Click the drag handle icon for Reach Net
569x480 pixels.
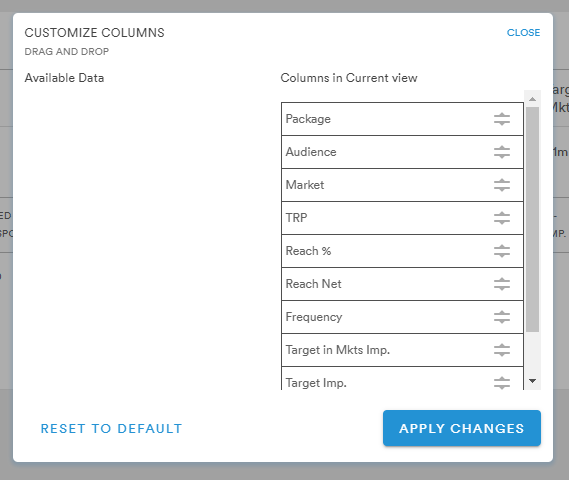pyautogui.click(x=502, y=284)
